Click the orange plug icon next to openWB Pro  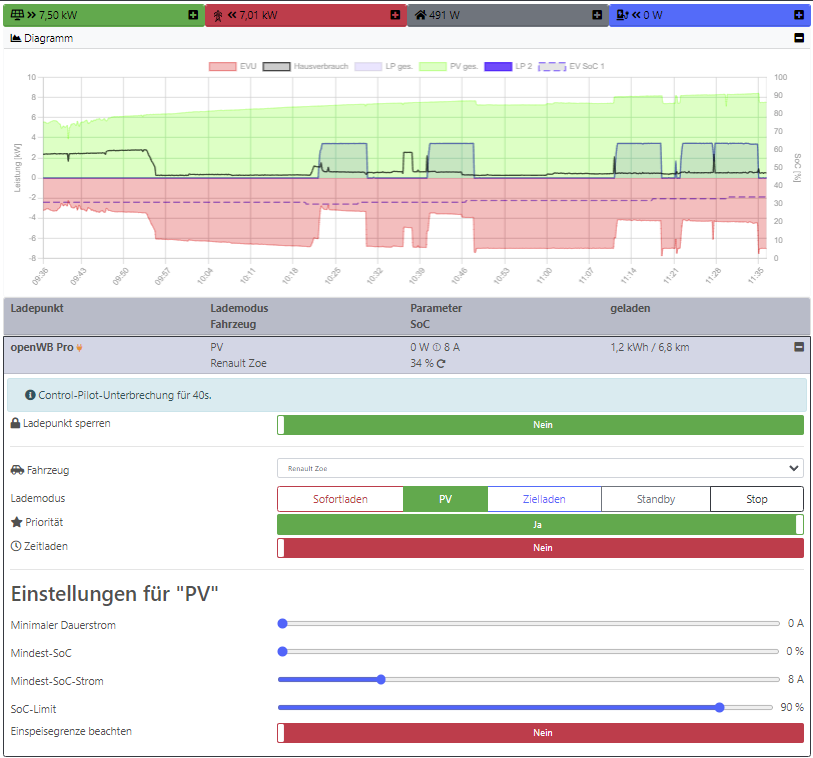pyautogui.click(x=79, y=348)
